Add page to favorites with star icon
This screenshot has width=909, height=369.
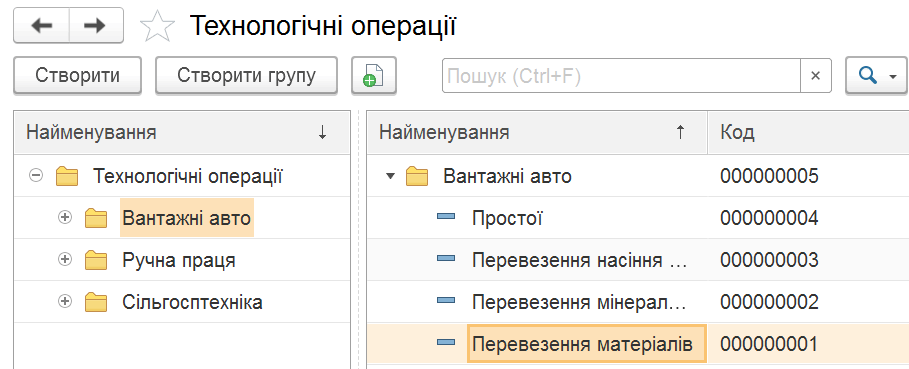pyautogui.click(x=157, y=27)
